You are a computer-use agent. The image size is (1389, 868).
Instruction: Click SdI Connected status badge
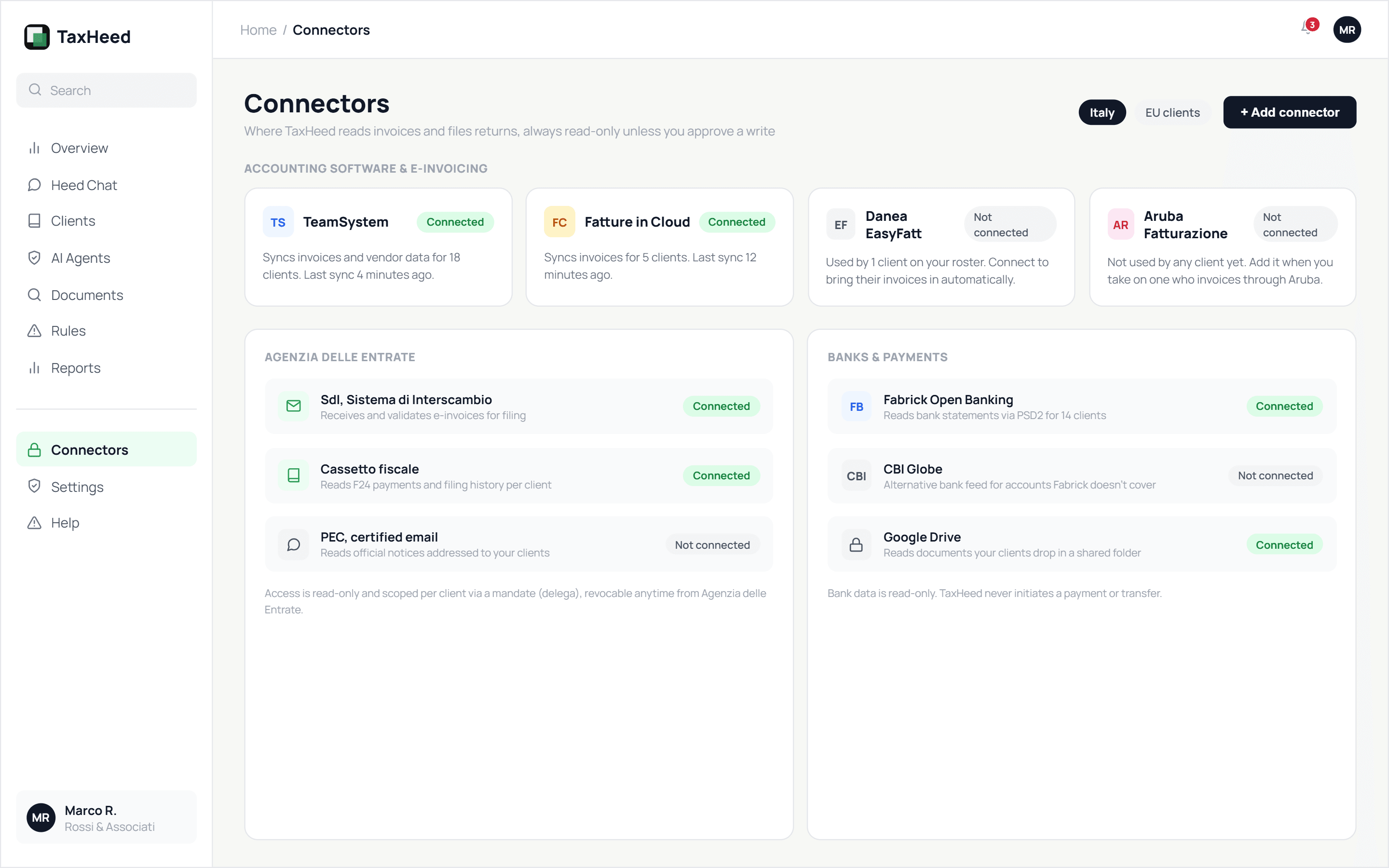[721, 407]
